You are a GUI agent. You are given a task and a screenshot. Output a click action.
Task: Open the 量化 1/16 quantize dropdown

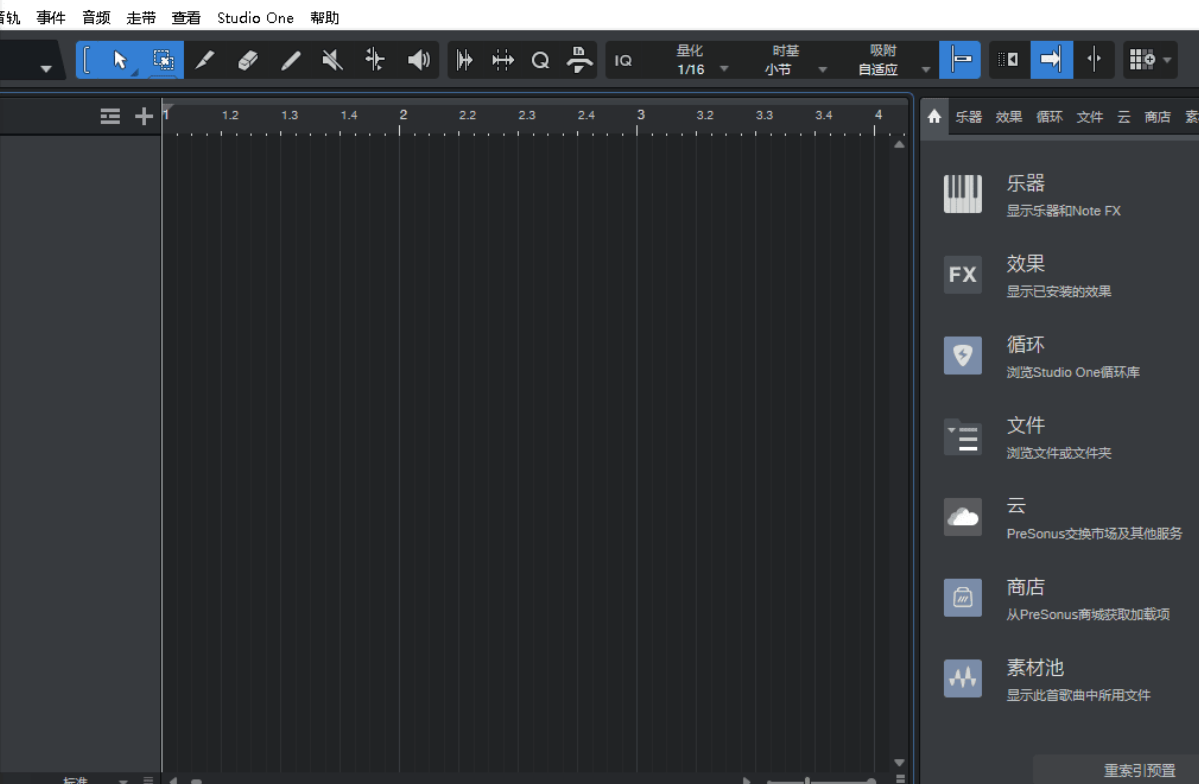click(700, 60)
